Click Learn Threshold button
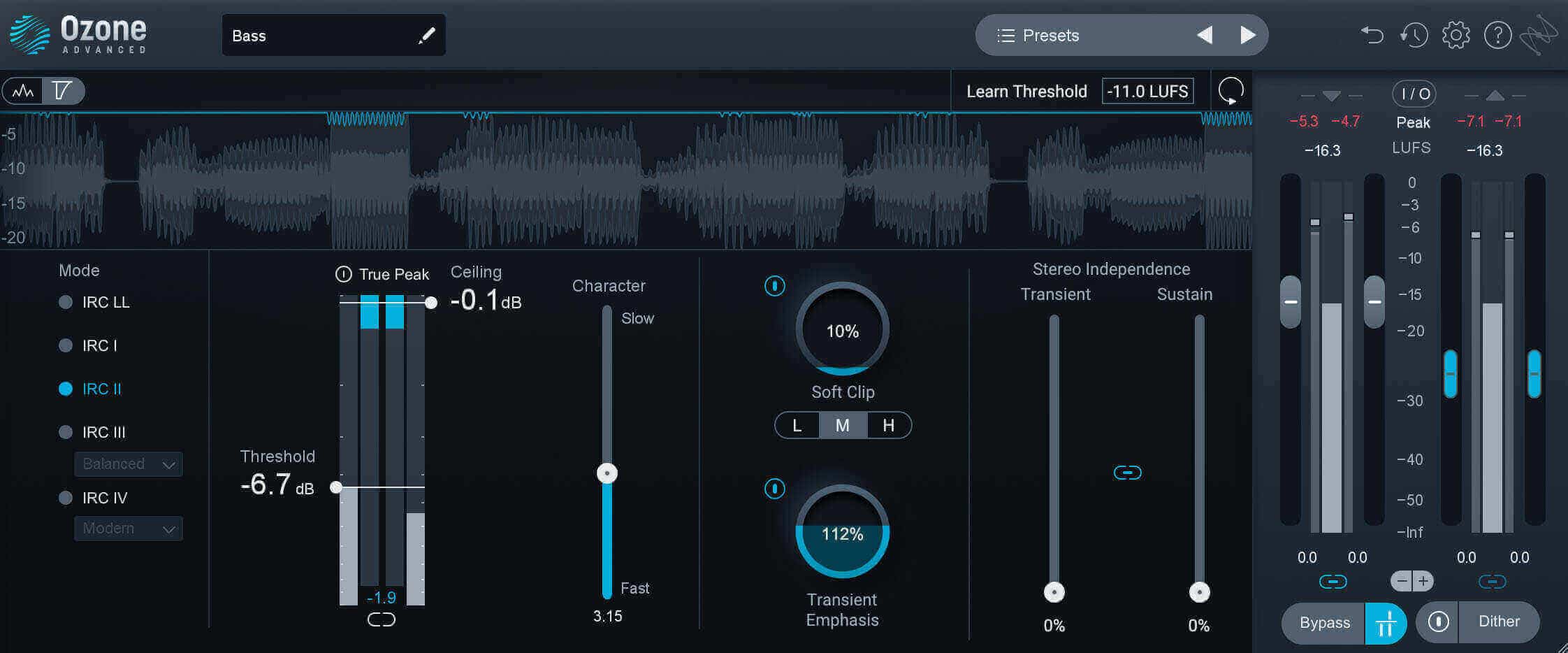The width and height of the screenshot is (1568, 653). [1026, 92]
